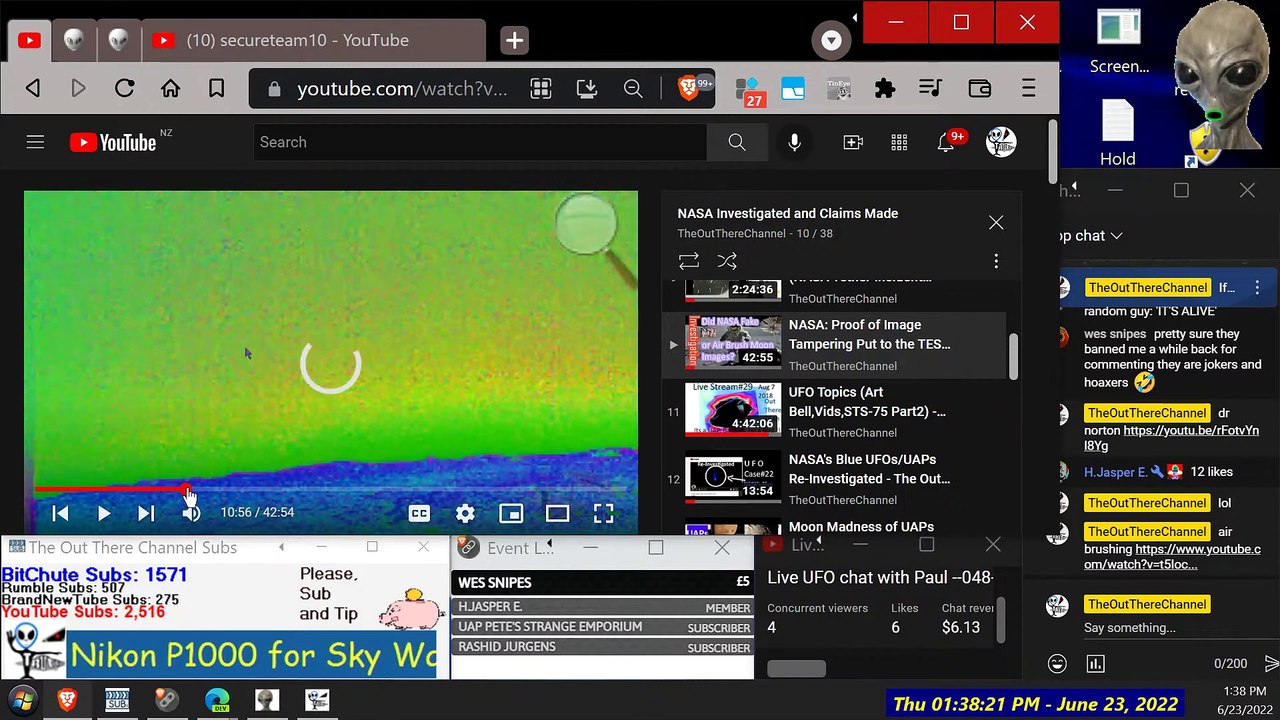The height and width of the screenshot is (720, 1280).
Task: Open the browser hamburger menu
Action: 1028,89
